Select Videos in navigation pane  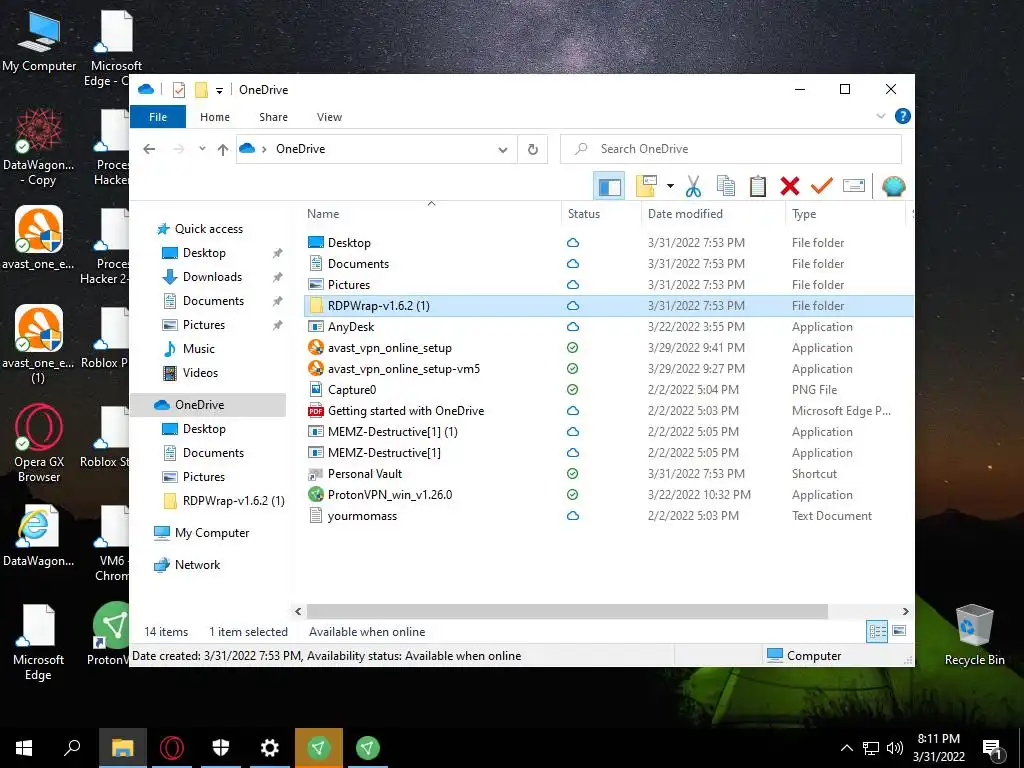(200, 373)
